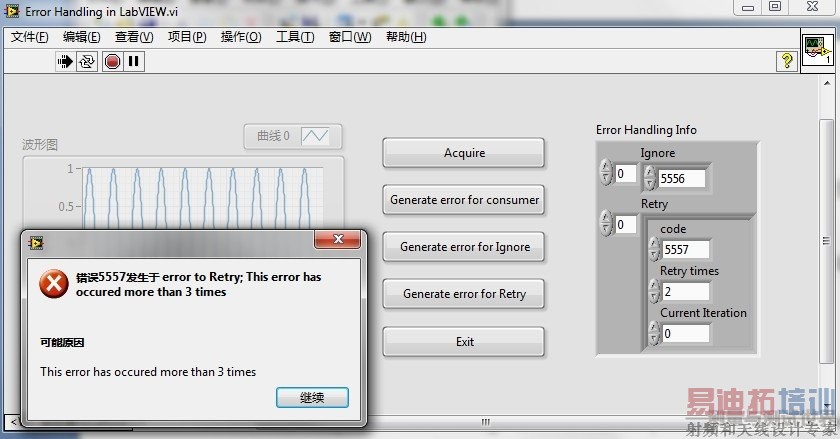
Task: Click the Retry times field showing 2
Action: [x=685, y=291]
